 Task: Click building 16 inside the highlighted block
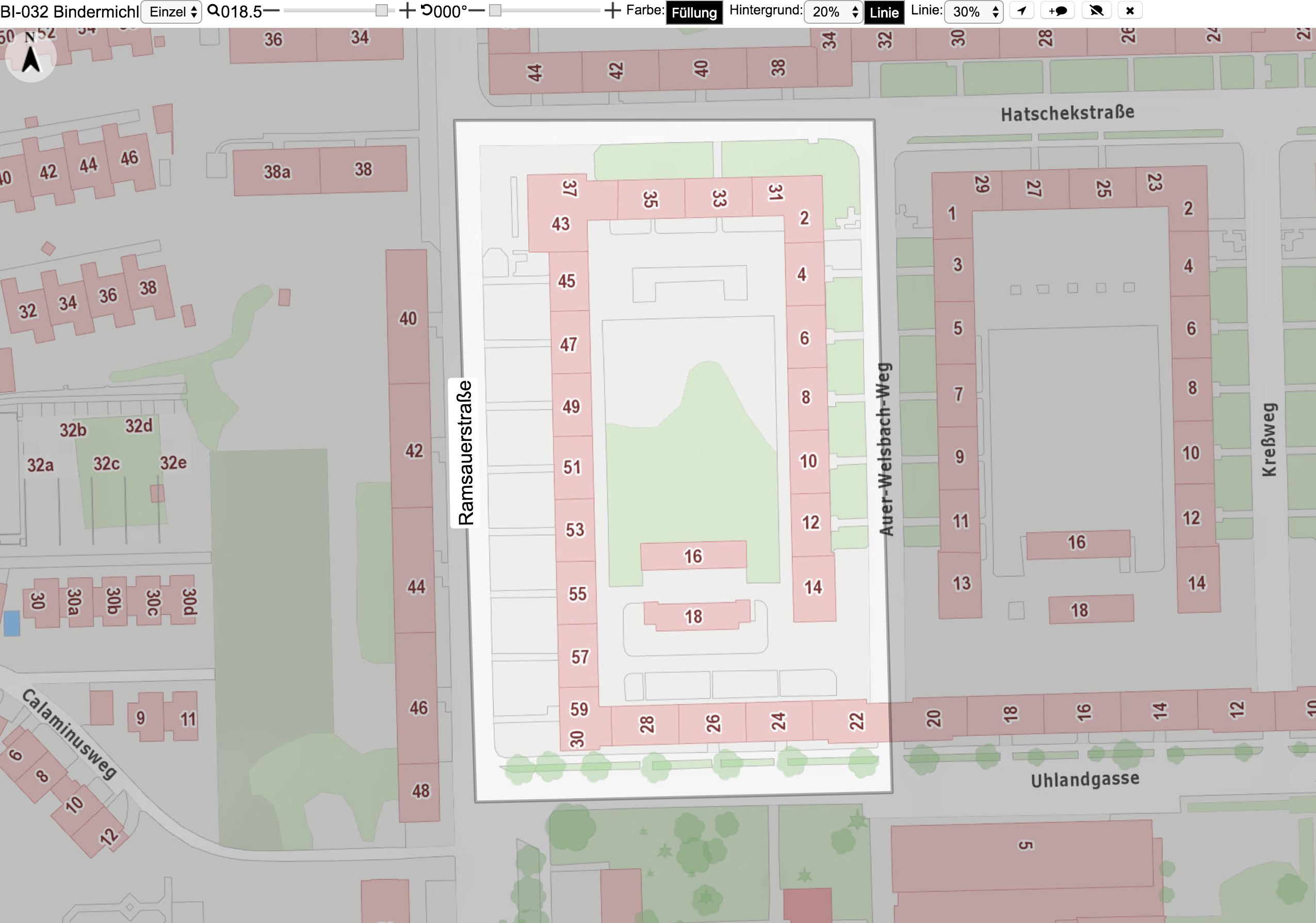(693, 556)
